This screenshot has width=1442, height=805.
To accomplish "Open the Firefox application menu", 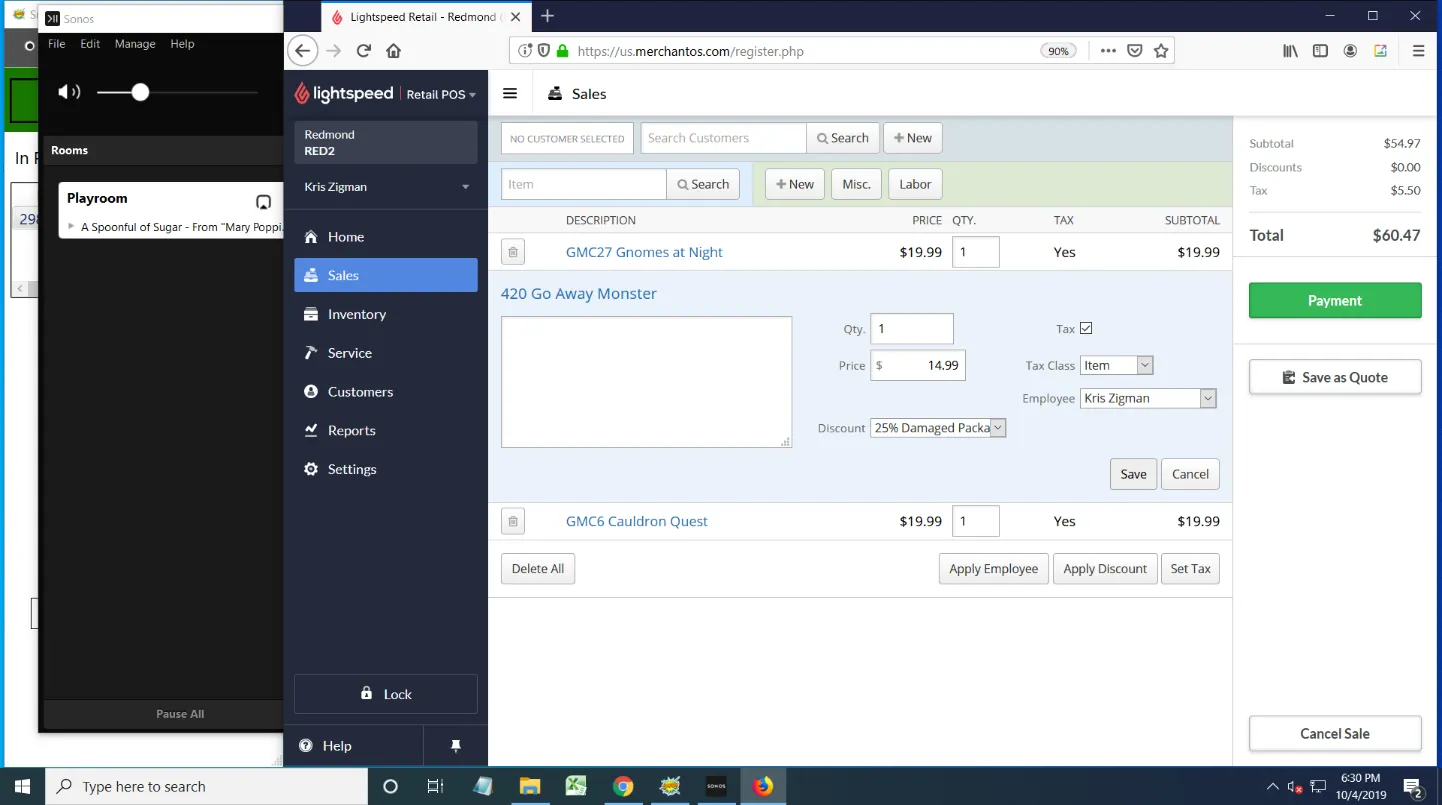I will coord(1418,51).
